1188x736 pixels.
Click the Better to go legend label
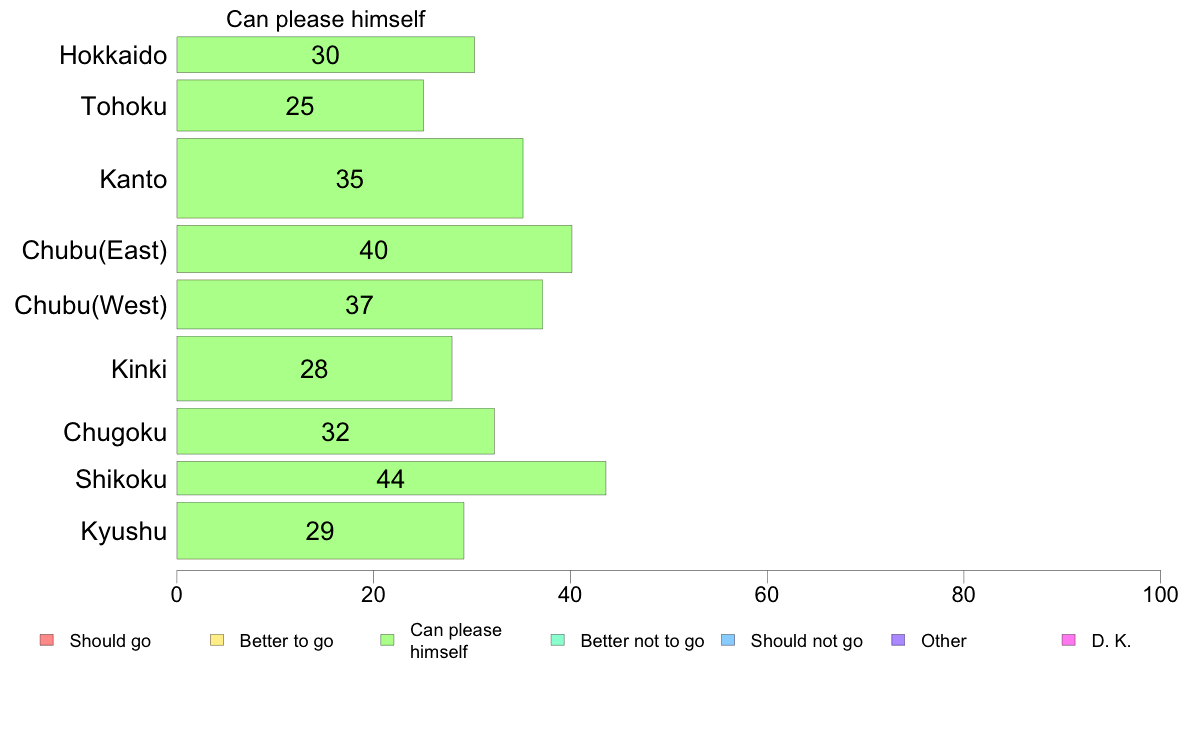pos(286,640)
